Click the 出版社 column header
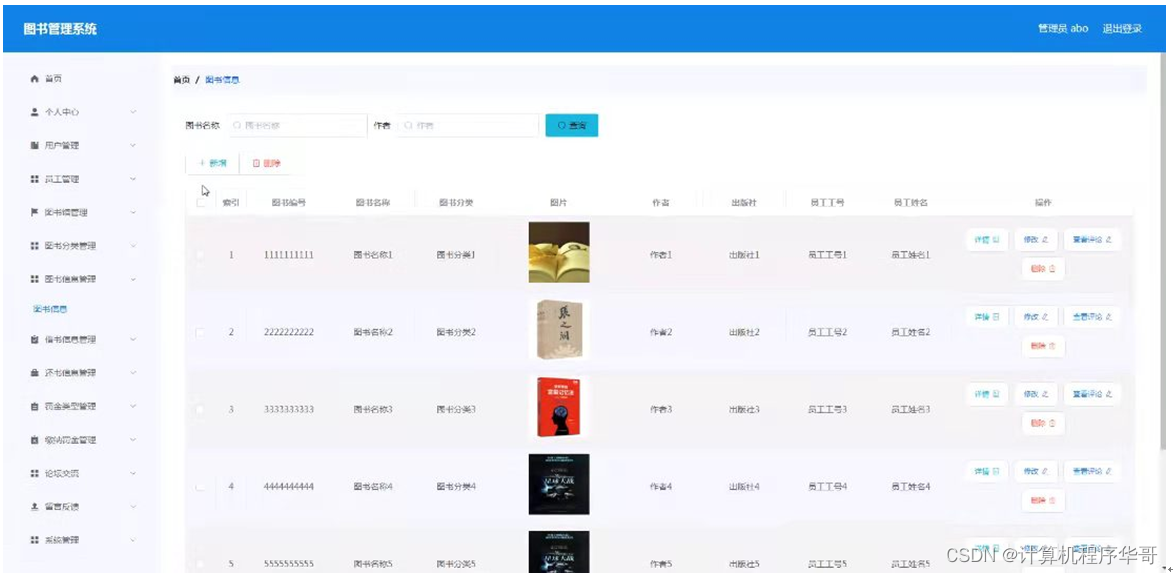Viewport: 1173px width, 574px height. pos(744,203)
